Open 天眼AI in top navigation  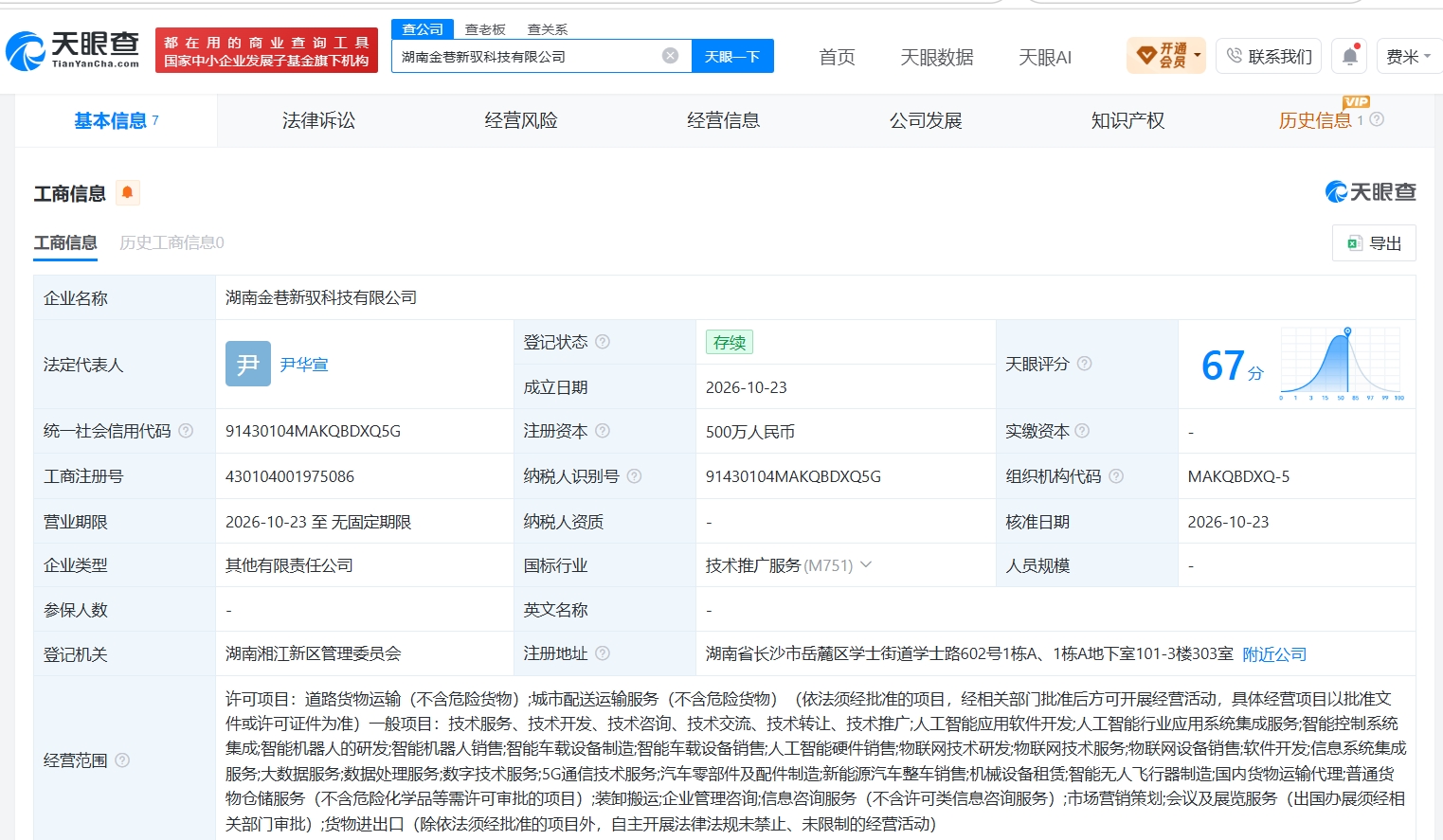click(x=1045, y=58)
